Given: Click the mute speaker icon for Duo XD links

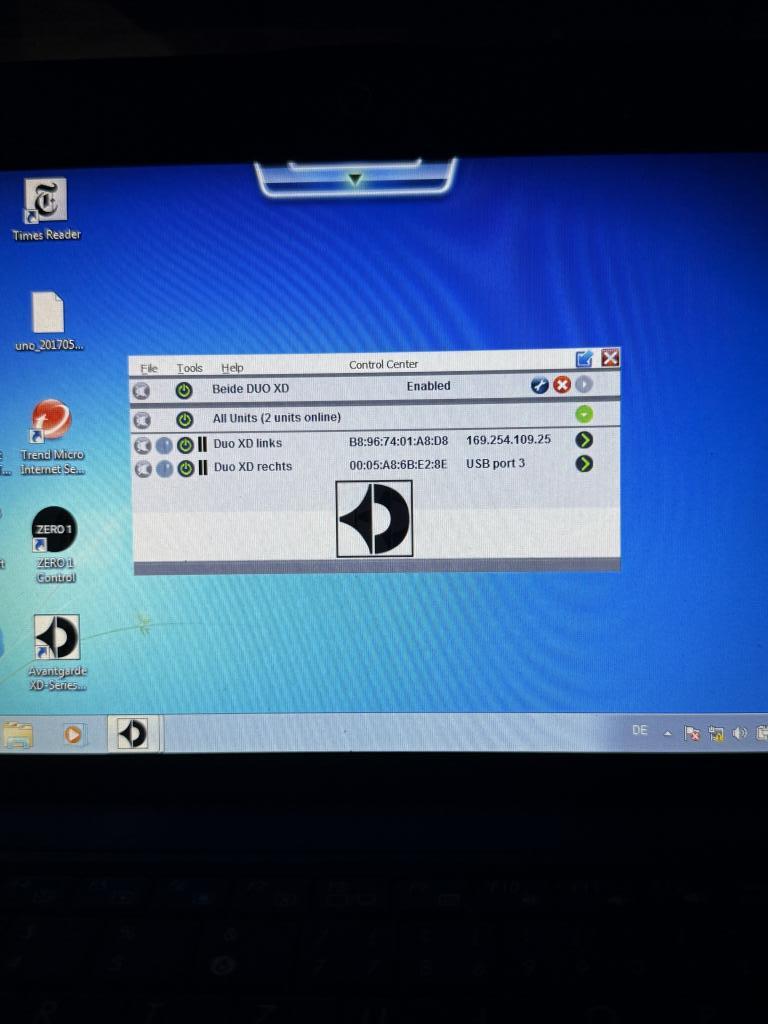Looking at the screenshot, I should pyautogui.click(x=142, y=444).
